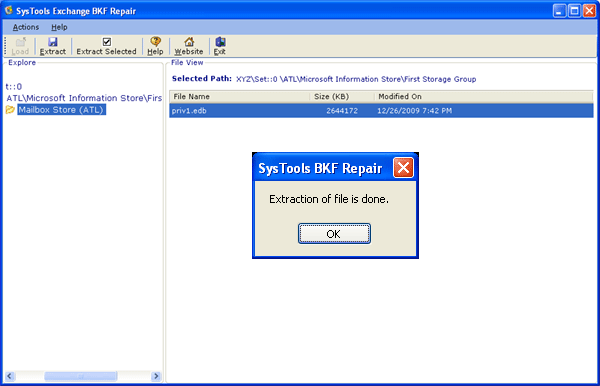Click the date 12/26/2009 7:42 PM
The height and width of the screenshot is (386, 600).
(414, 111)
